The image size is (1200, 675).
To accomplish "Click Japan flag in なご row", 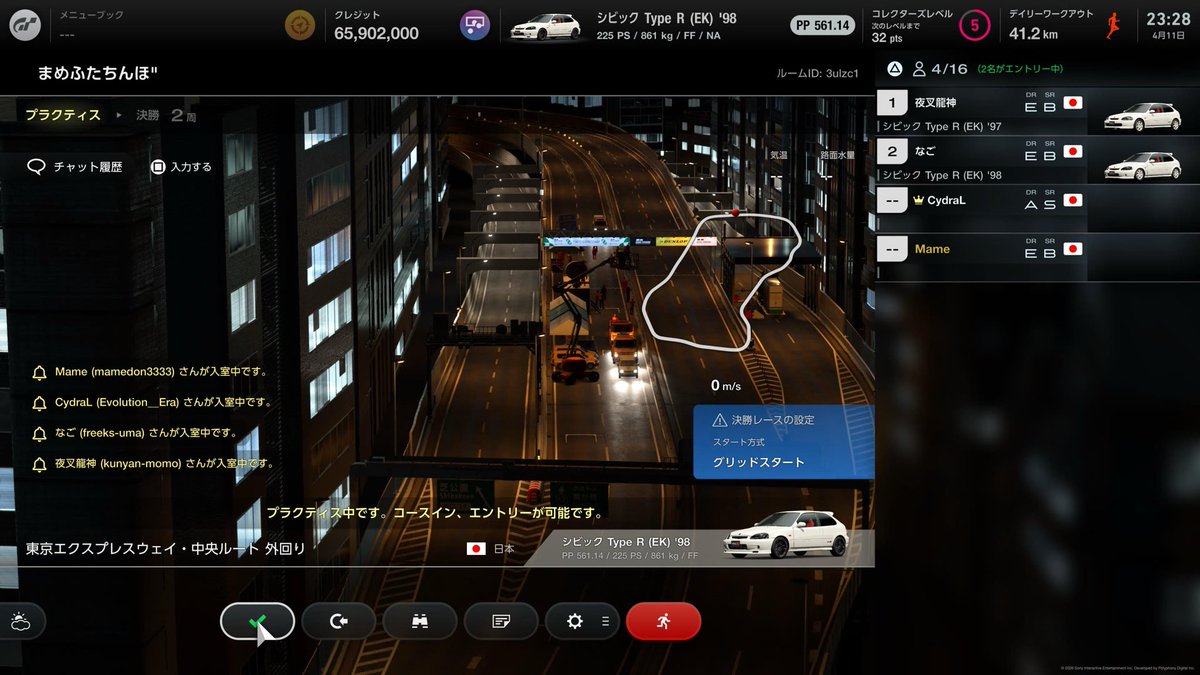I will pos(1073,152).
